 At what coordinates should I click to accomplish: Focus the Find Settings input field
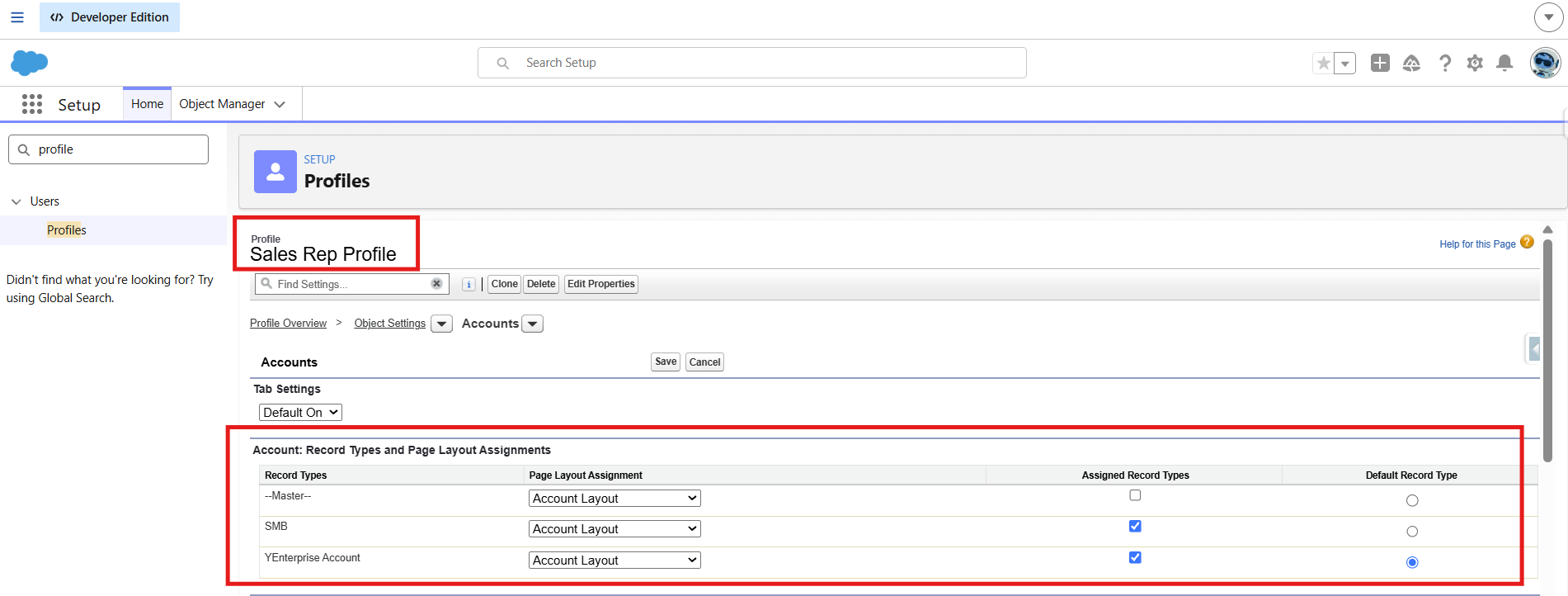click(352, 284)
